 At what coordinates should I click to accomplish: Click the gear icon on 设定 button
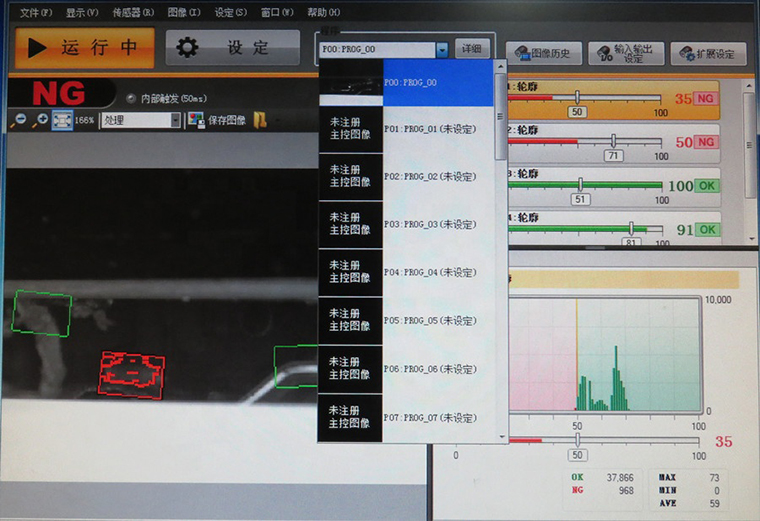point(187,47)
